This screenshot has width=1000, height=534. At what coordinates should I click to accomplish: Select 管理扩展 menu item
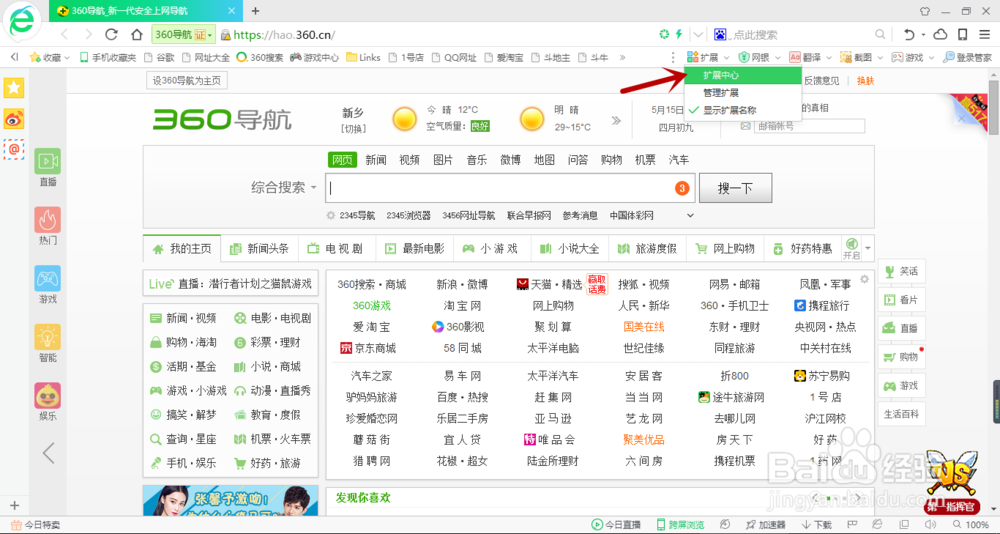click(x=743, y=93)
